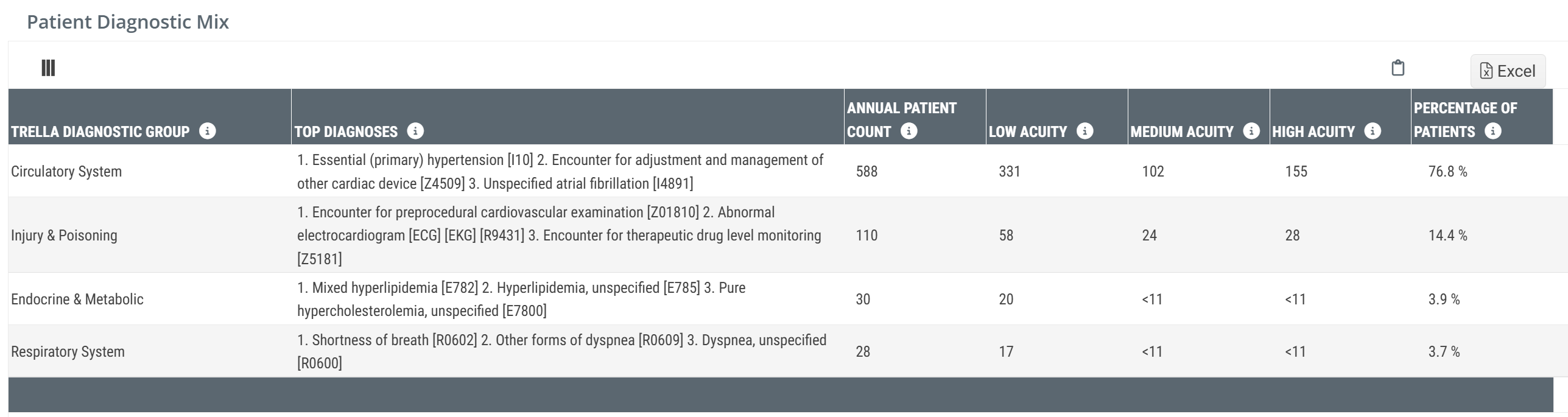Show info for Trella Diagnostic Group
Screen dimensions: 1568x417
coord(208,131)
